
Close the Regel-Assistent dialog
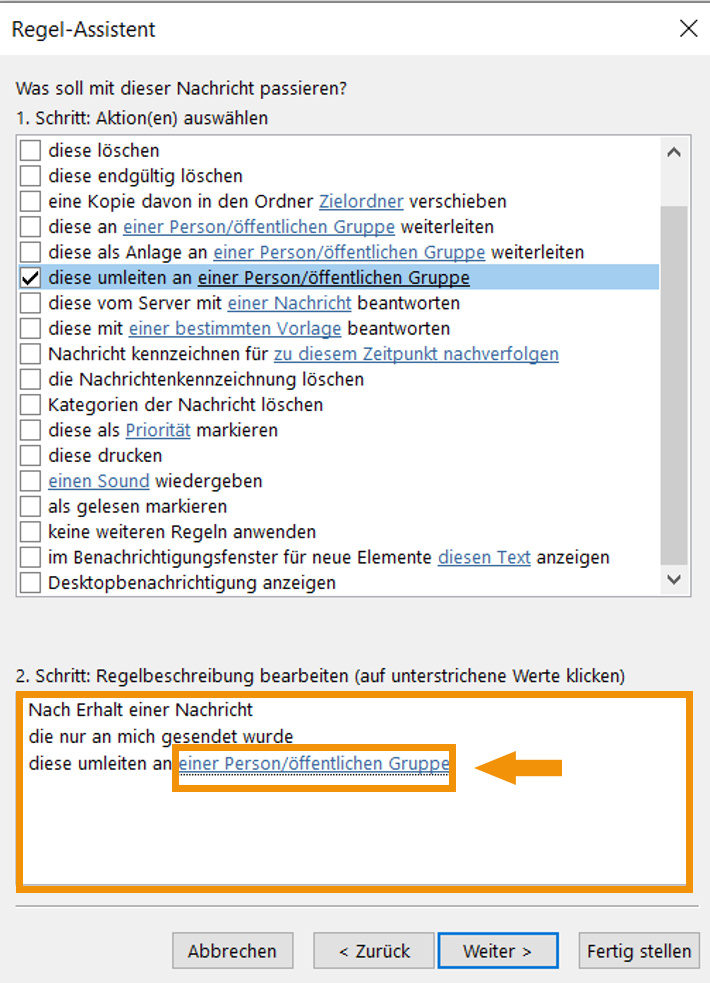(x=688, y=28)
